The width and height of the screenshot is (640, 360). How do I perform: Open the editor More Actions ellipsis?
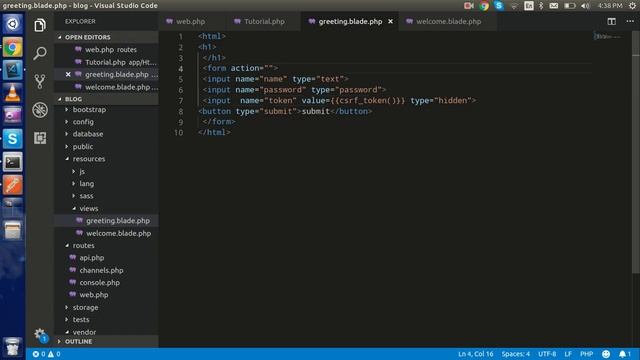[x=630, y=21]
